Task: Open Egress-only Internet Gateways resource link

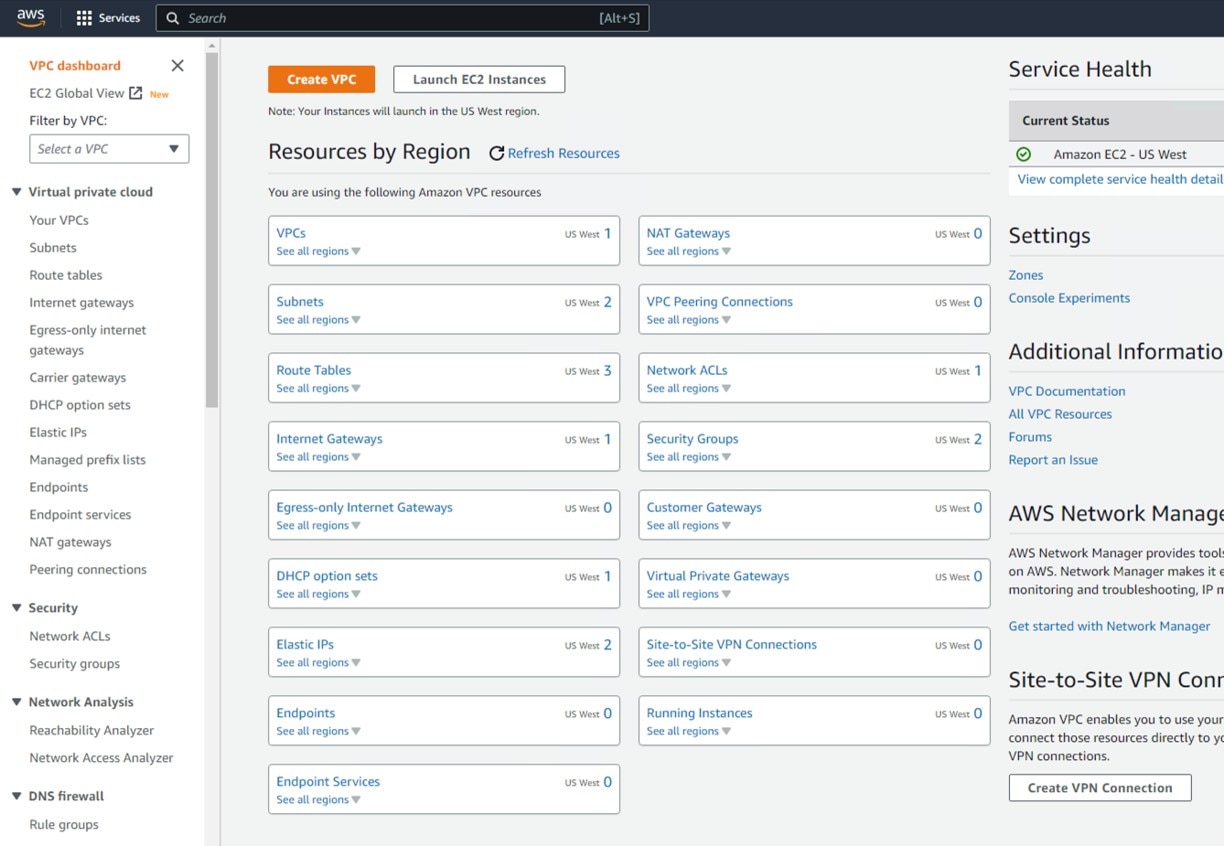Action: coord(364,508)
